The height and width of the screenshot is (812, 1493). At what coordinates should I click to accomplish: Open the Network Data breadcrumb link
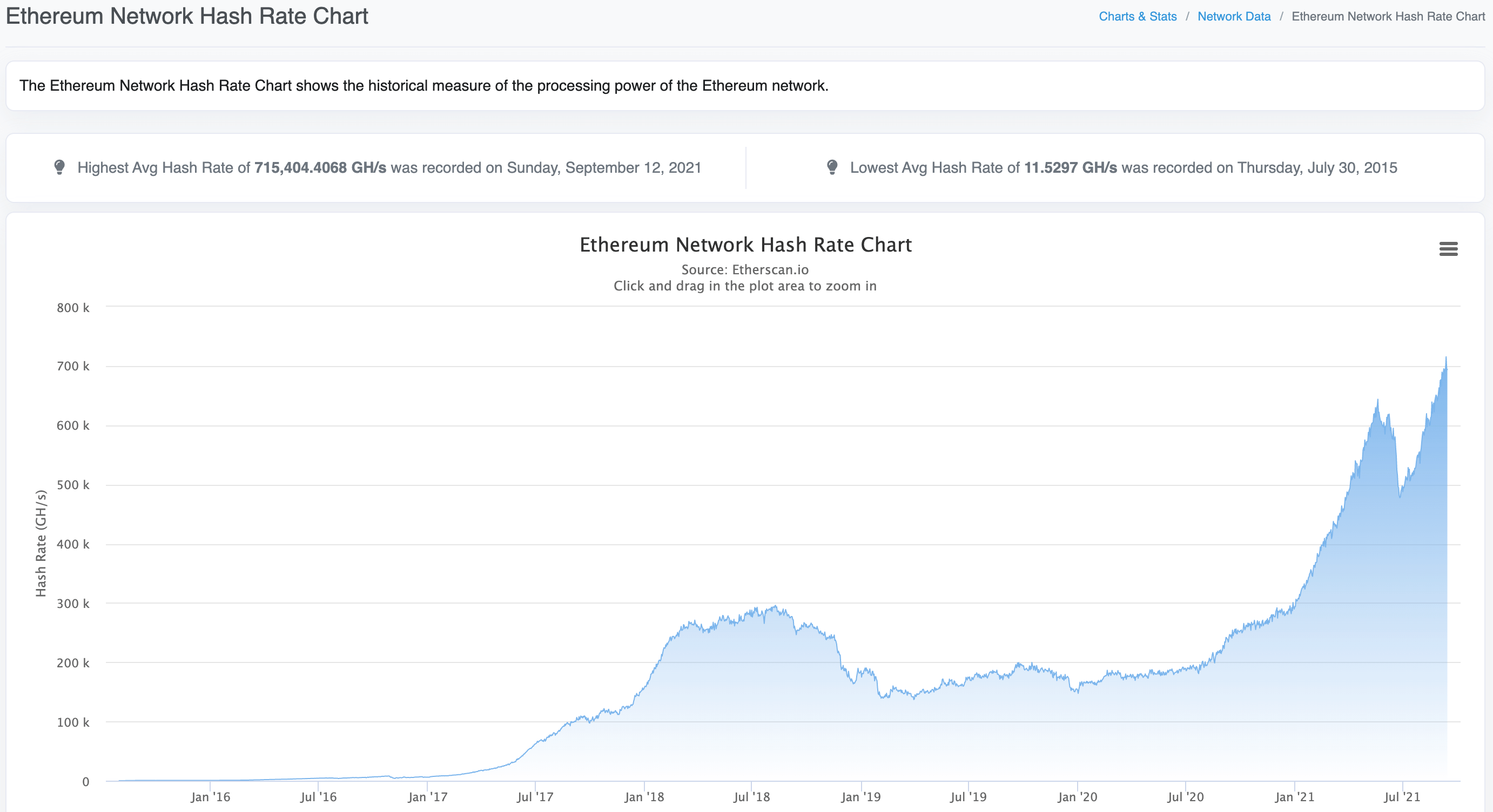point(1233,16)
